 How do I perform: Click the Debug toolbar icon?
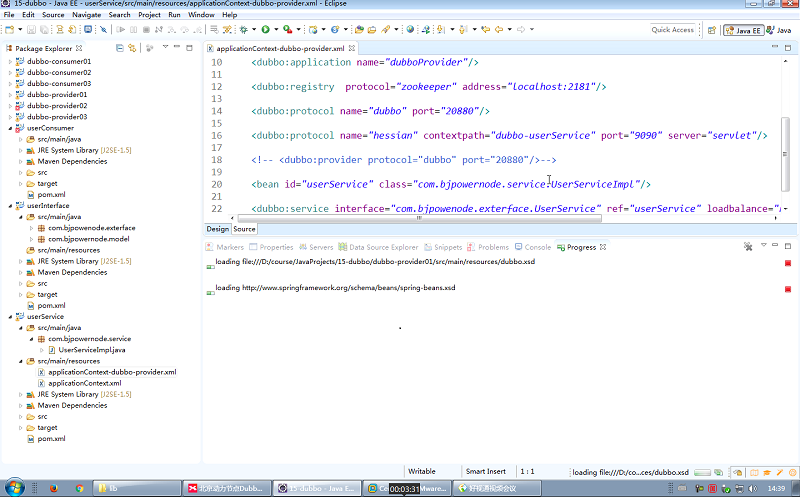(x=243, y=30)
